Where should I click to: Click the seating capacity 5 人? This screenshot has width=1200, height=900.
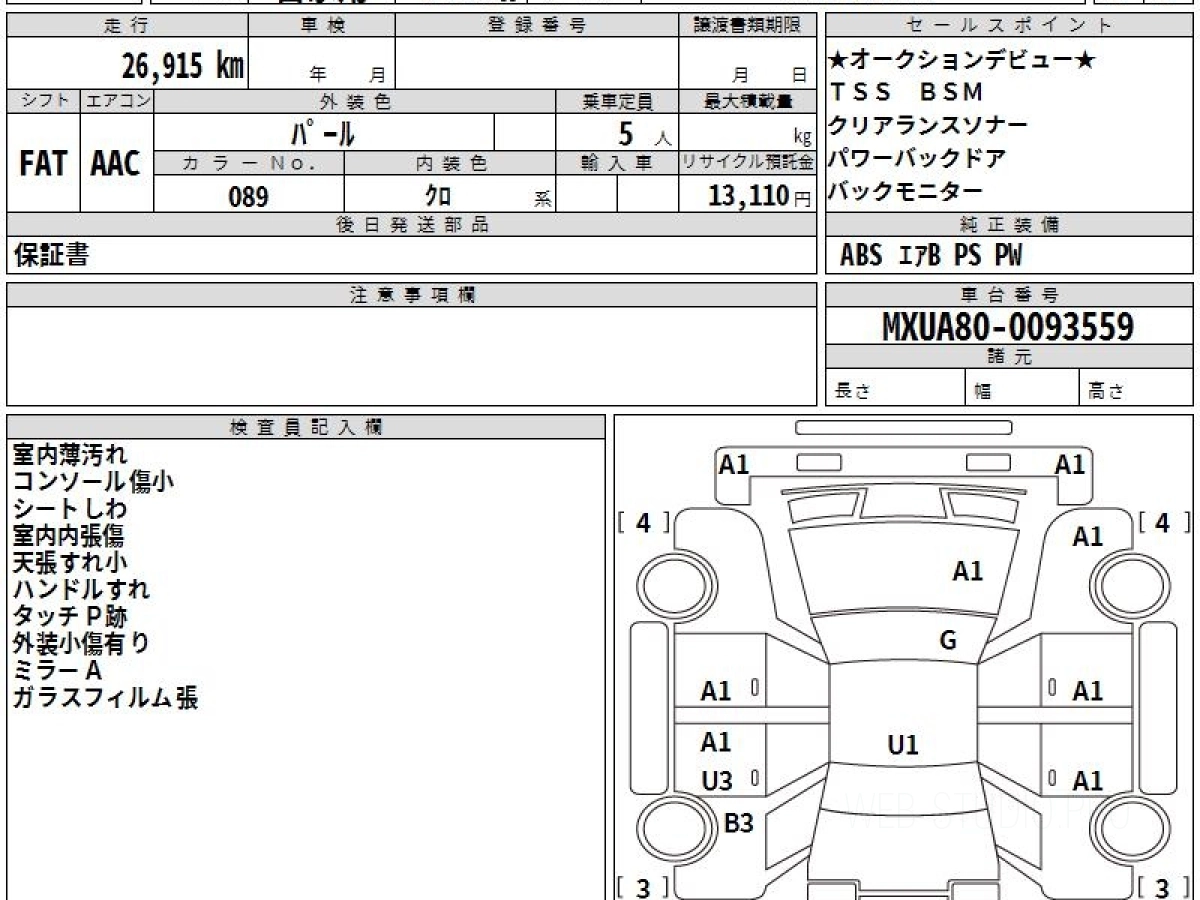(644, 133)
